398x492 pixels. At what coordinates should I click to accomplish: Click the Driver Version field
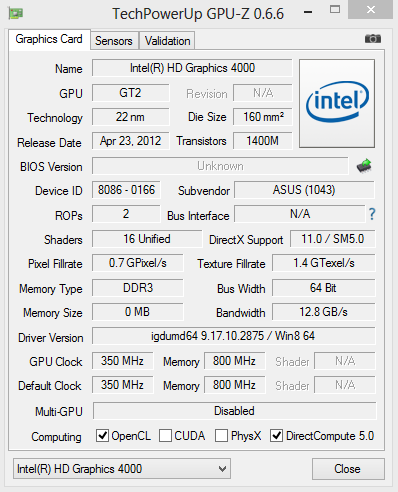(x=233, y=336)
